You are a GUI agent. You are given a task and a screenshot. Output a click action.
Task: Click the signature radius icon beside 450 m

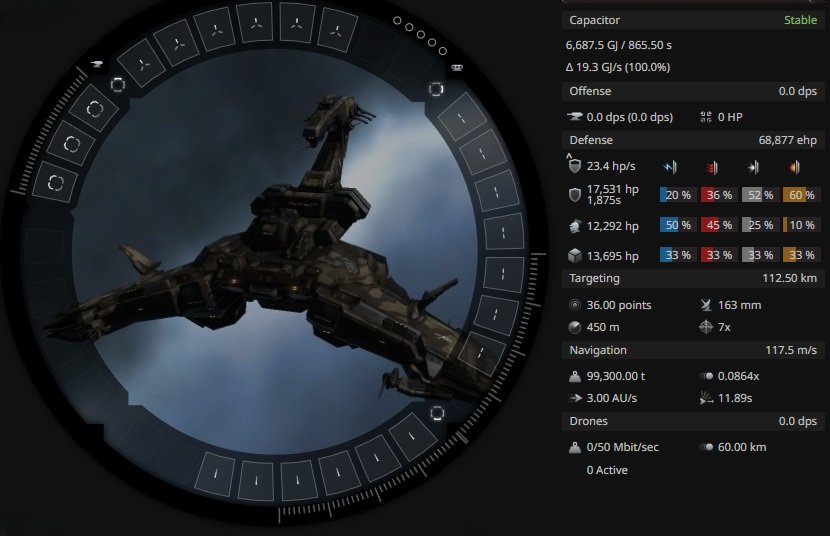click(x=574, y=328)
